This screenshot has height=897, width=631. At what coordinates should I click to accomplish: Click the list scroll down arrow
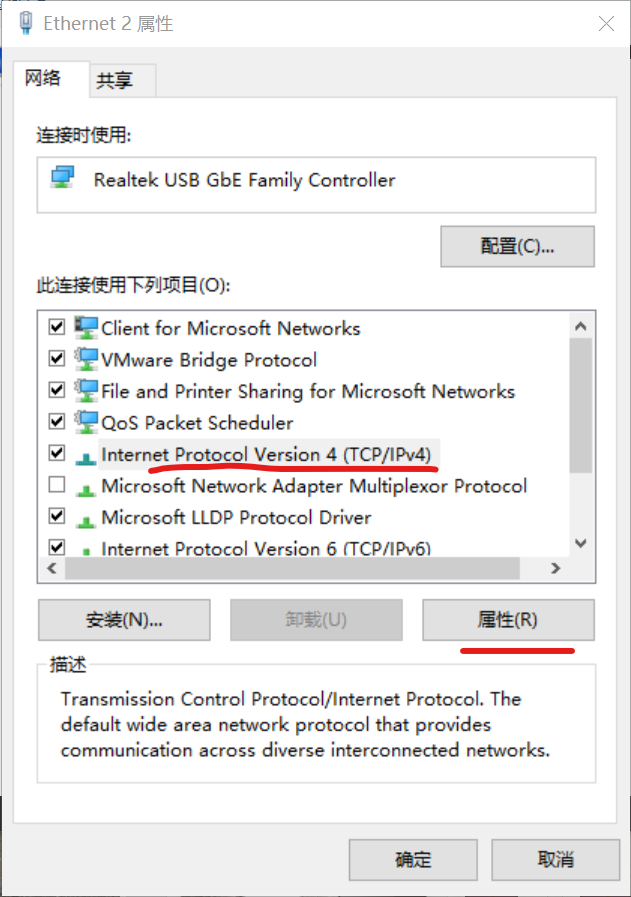tap(581, 543)
